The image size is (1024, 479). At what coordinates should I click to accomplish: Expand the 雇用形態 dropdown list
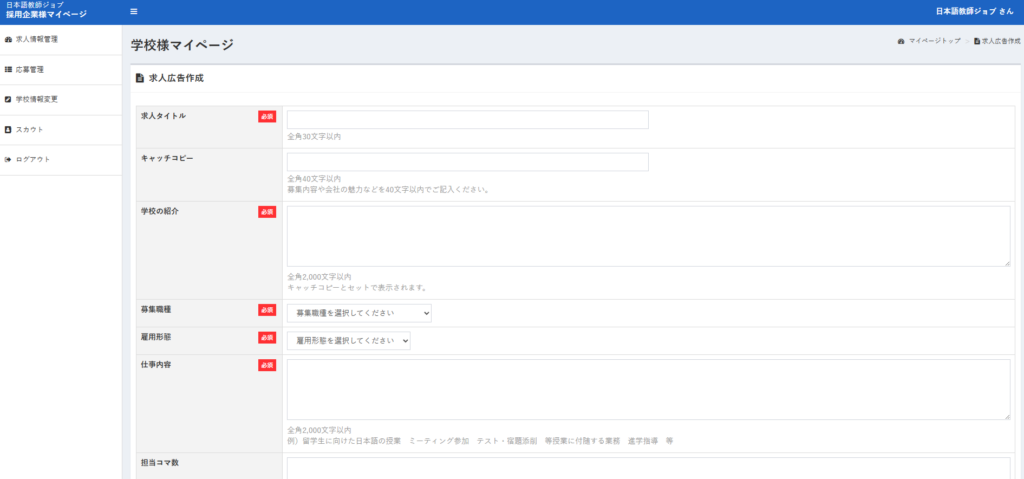(348, 341)
